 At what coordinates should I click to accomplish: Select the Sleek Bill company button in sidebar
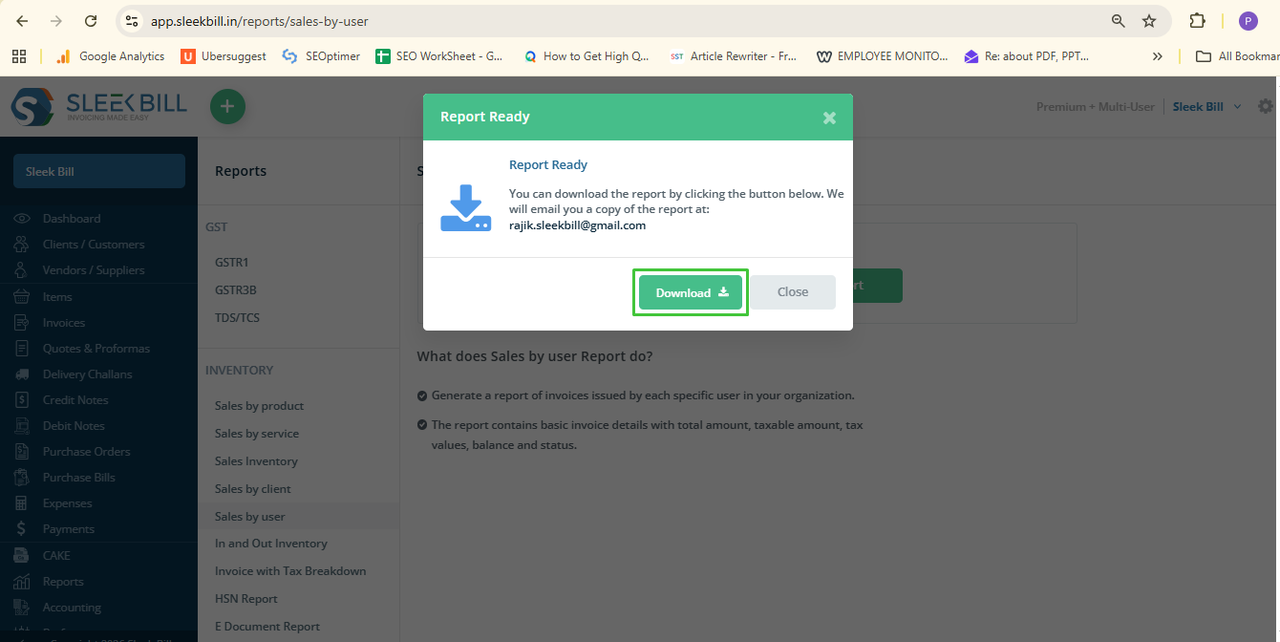[99, 171]
